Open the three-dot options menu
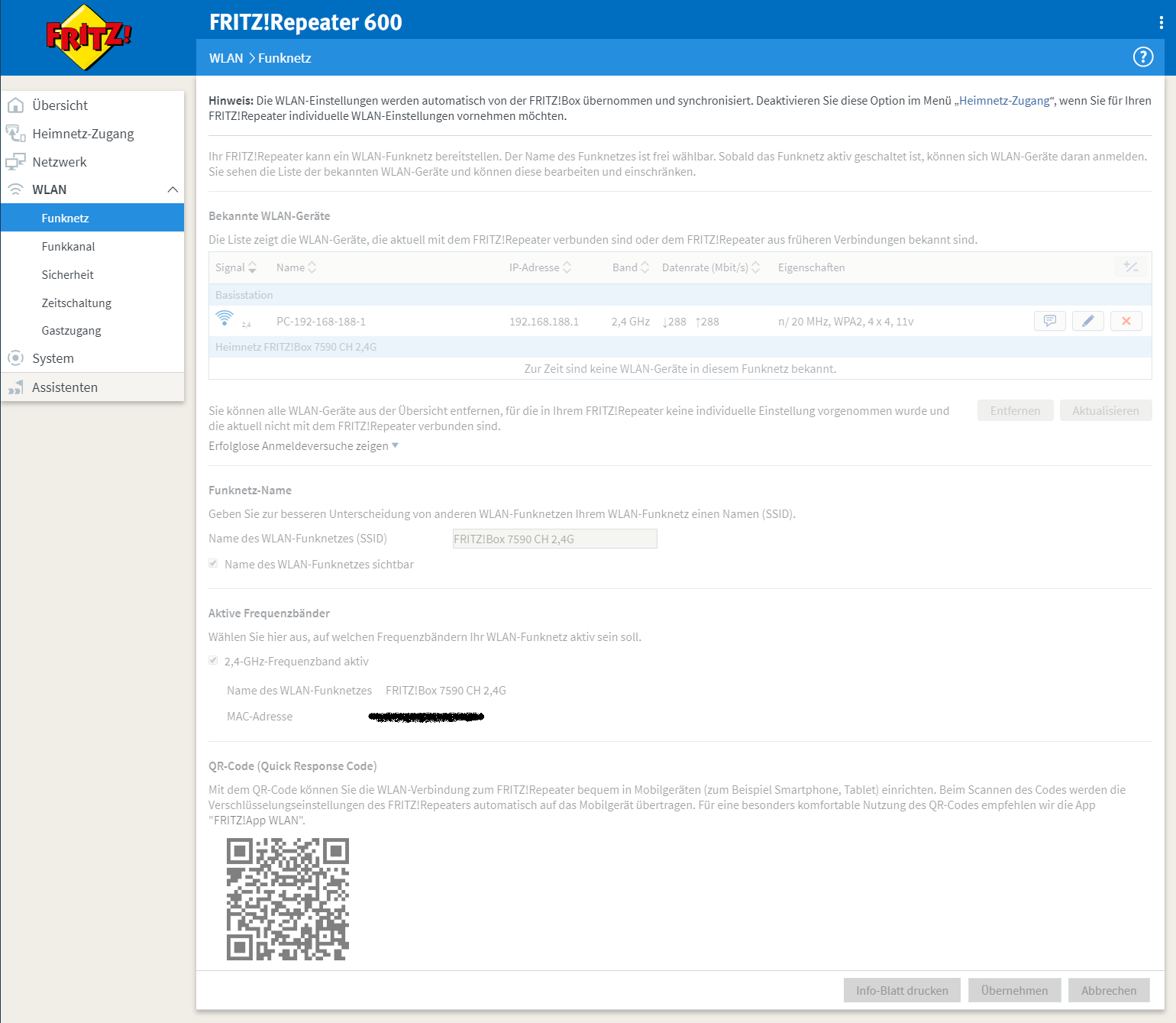Screen dimensions: 1176x1023 pyautogui.click(x=1161, y=23)
